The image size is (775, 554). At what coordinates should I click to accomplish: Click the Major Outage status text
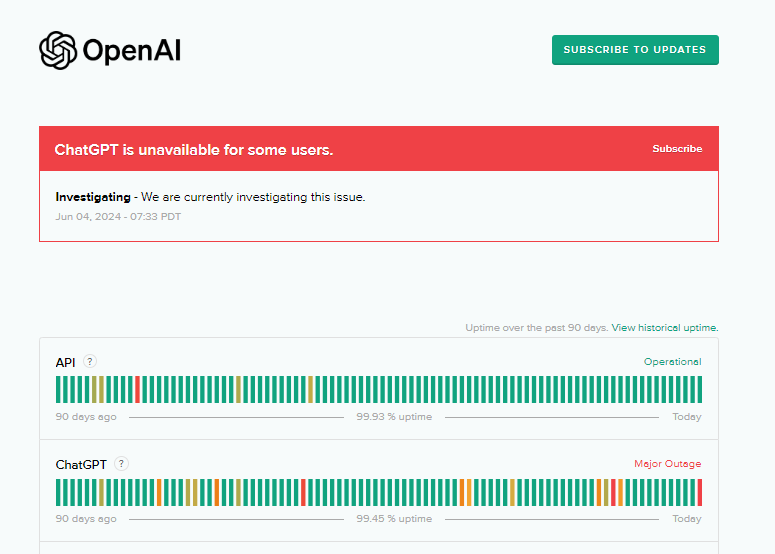667,464
